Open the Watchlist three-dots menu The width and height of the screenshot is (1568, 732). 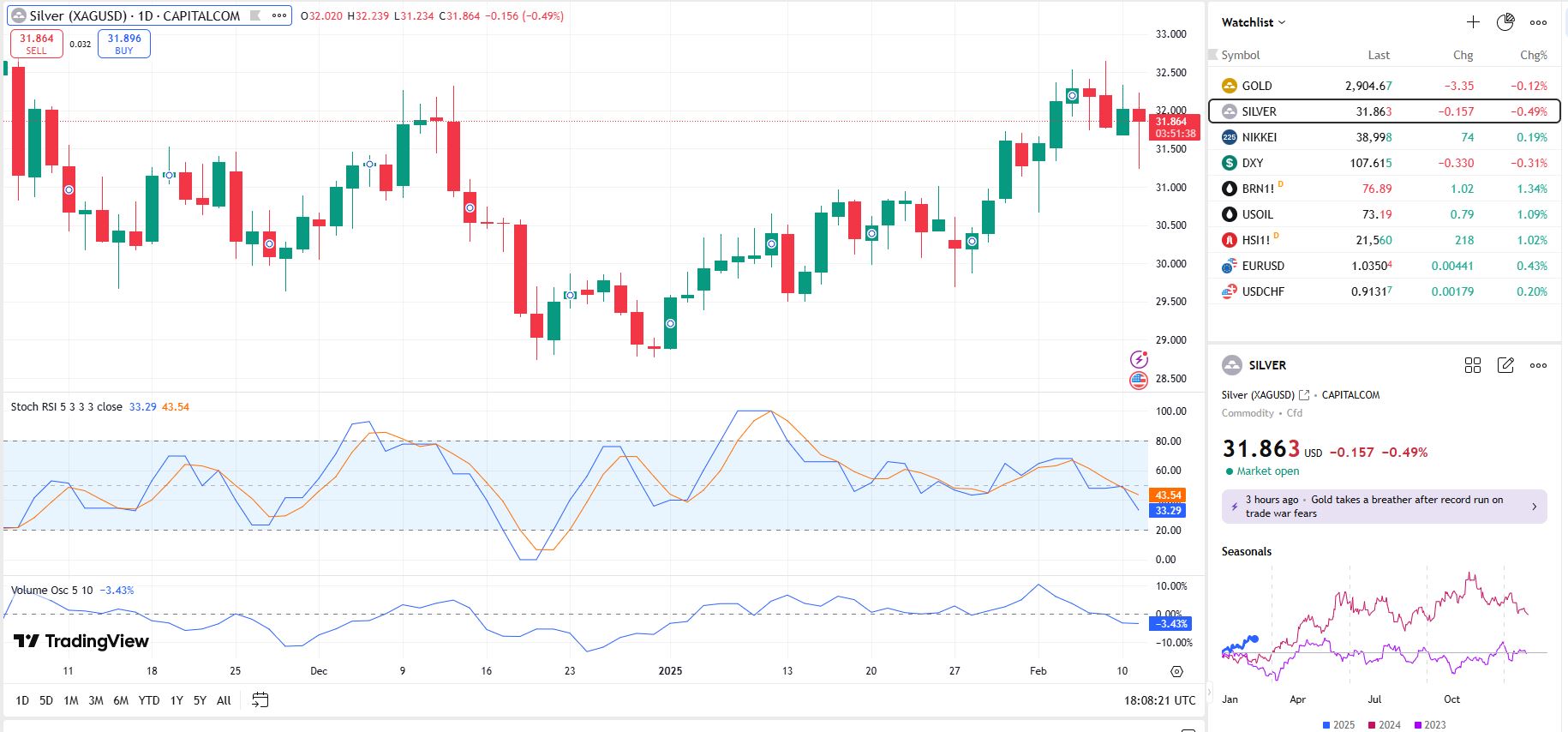point(1539,22)
